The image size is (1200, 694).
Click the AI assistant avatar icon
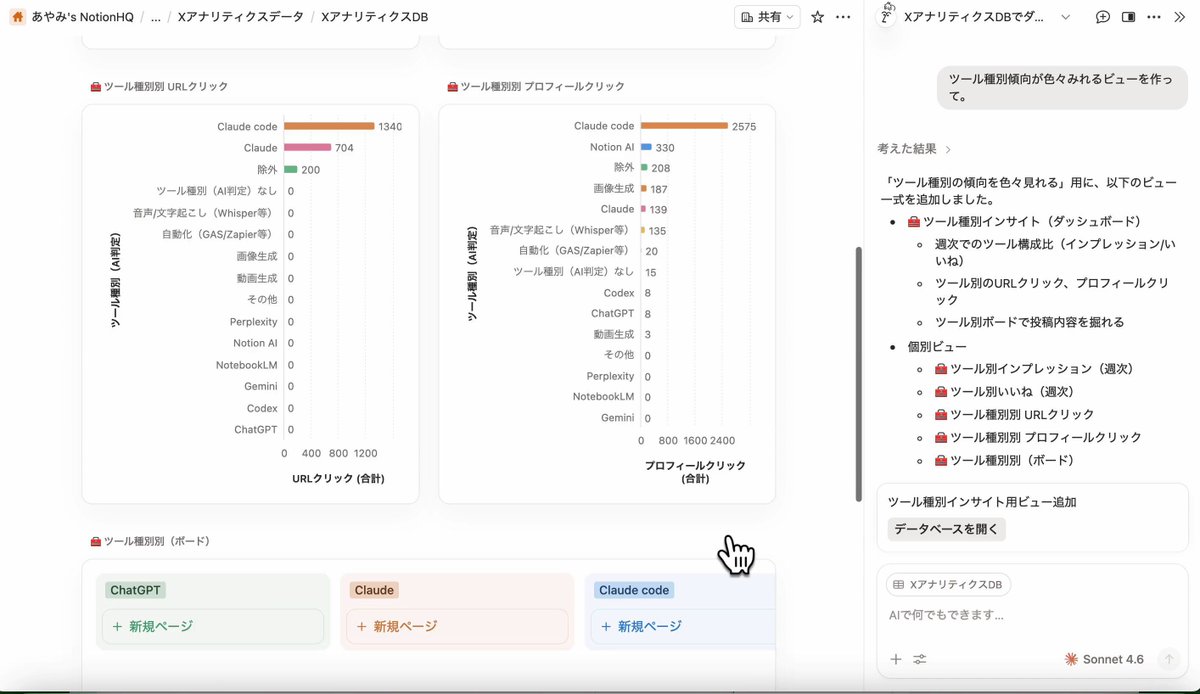click(885, 17)
